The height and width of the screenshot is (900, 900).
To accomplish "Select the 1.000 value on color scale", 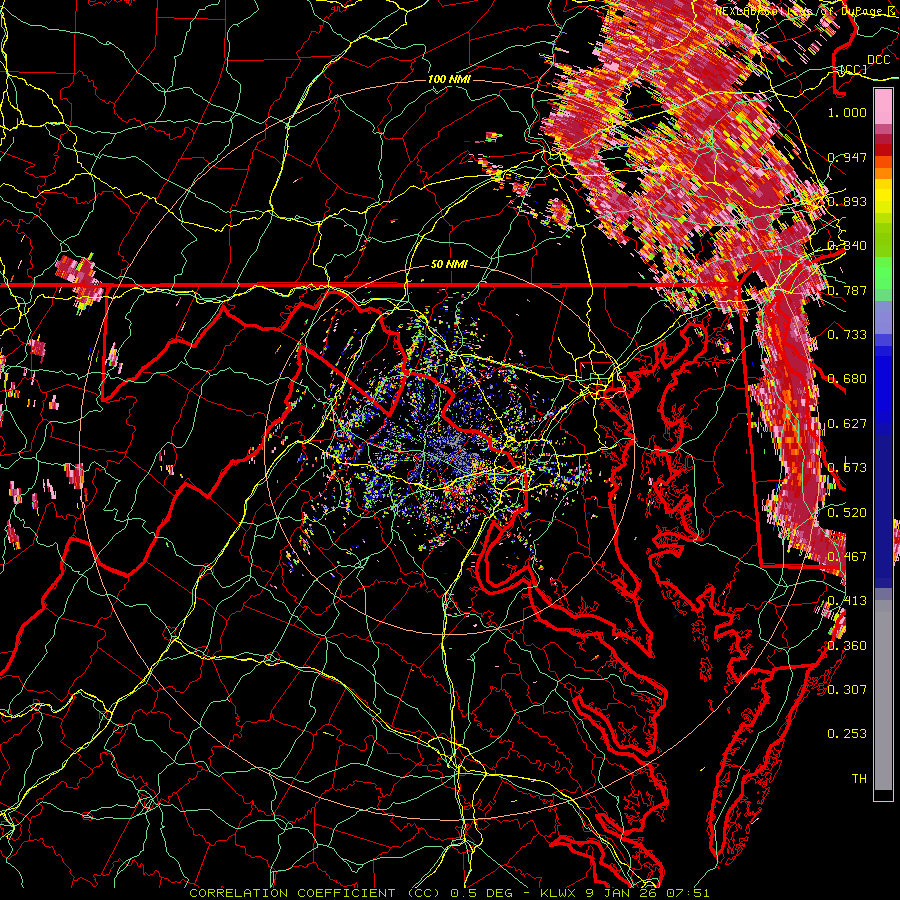I will (x=847, y=112).
